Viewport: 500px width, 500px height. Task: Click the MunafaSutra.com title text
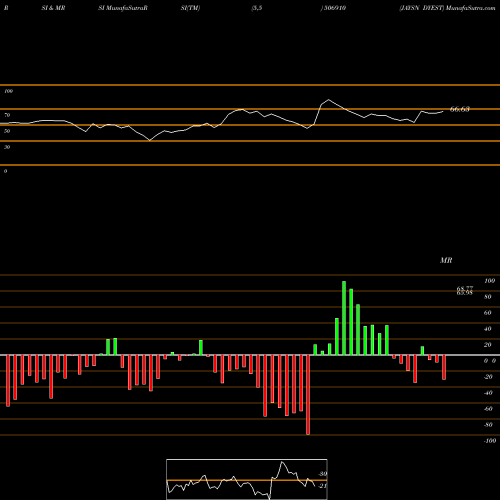pyautogui.click(x=470, y=8)
